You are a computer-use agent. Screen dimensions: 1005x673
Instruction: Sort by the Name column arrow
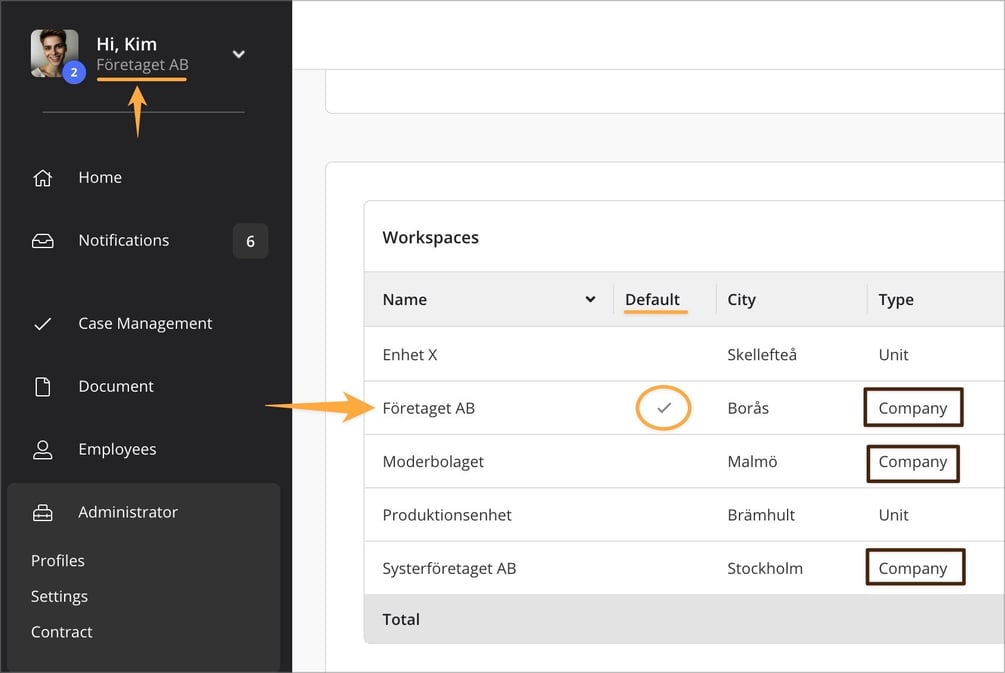point(590,299)
